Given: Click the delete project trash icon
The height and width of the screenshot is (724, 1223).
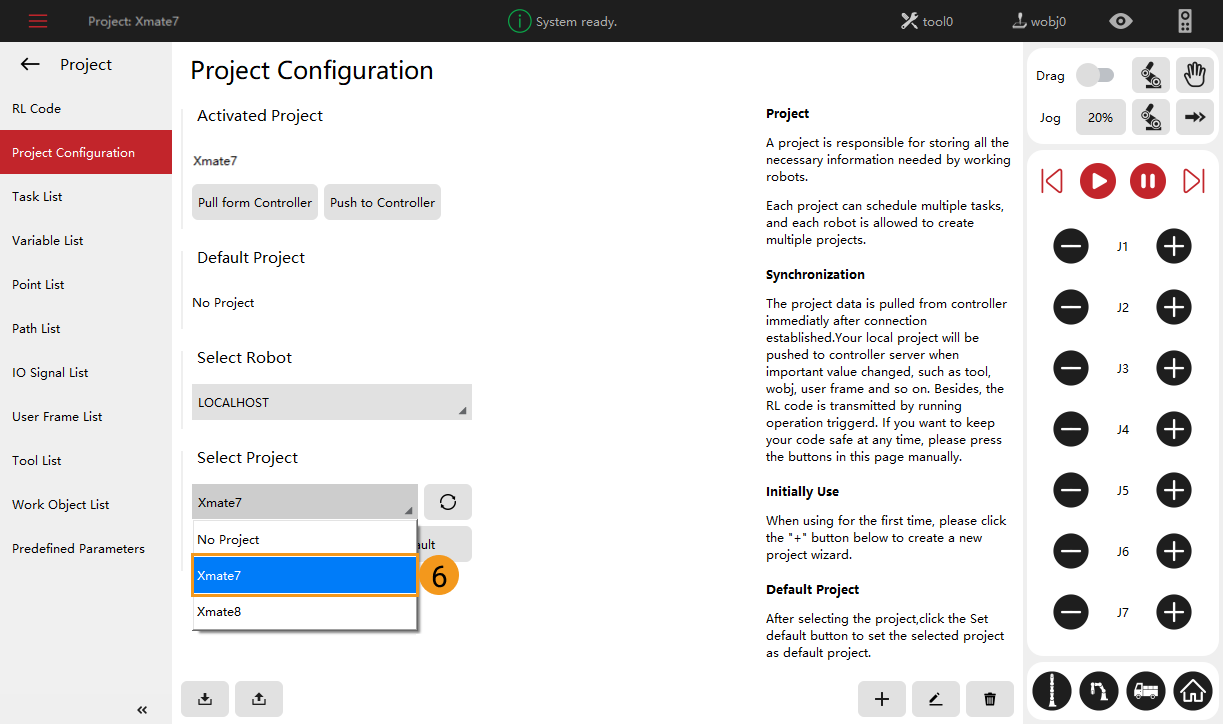Looking at the screenshot, I should tap(989, 699).
